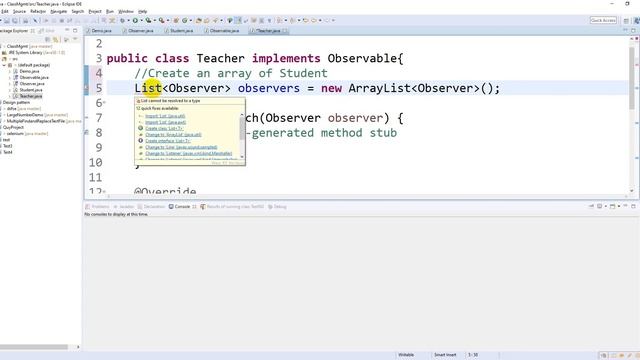Click Collapse All in Package Explorer

click(48, 40)
